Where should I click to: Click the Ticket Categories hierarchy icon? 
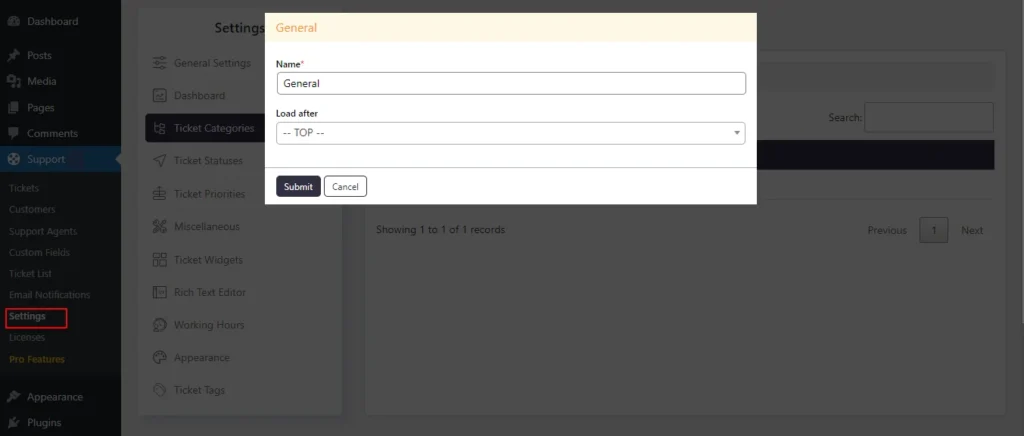[159, 128]
